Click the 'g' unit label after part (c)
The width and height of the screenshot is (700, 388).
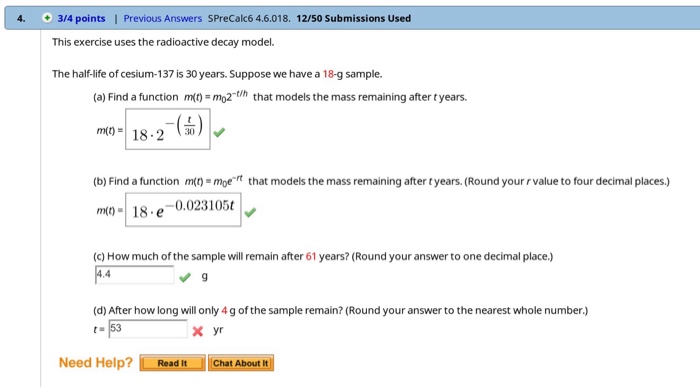click(204, 276)
